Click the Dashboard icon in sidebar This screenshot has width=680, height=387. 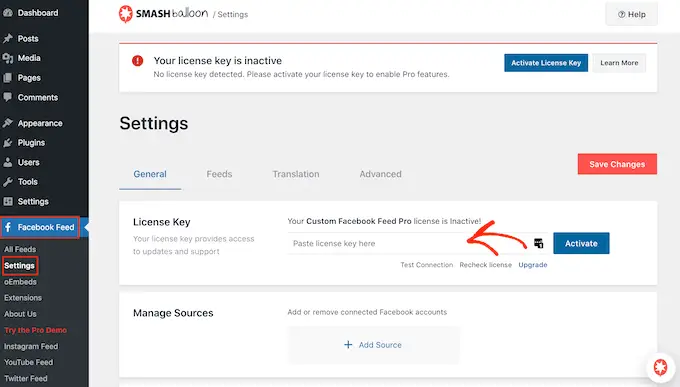point(7,13)
